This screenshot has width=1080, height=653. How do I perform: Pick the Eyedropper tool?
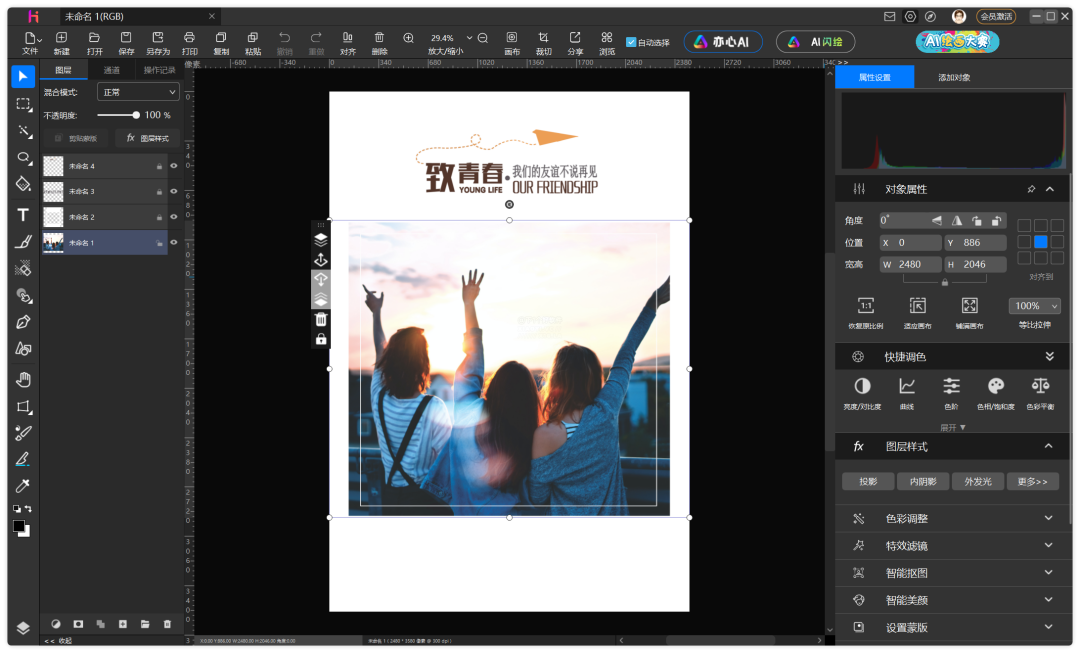(23, 486)
